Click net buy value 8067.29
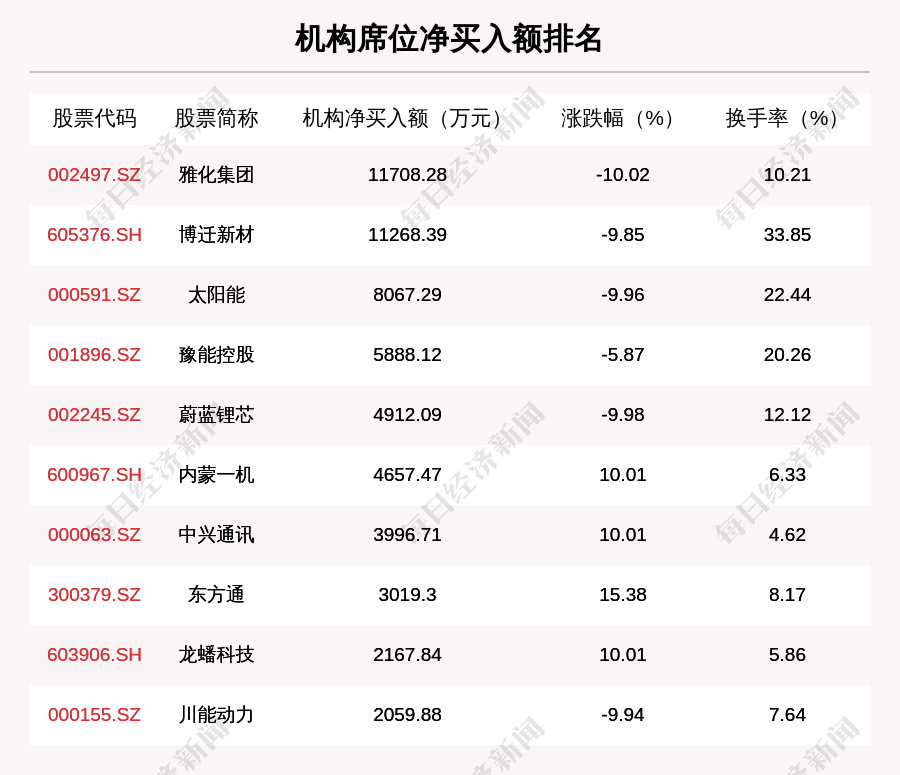The image size is (900, 775). (407, 294)
